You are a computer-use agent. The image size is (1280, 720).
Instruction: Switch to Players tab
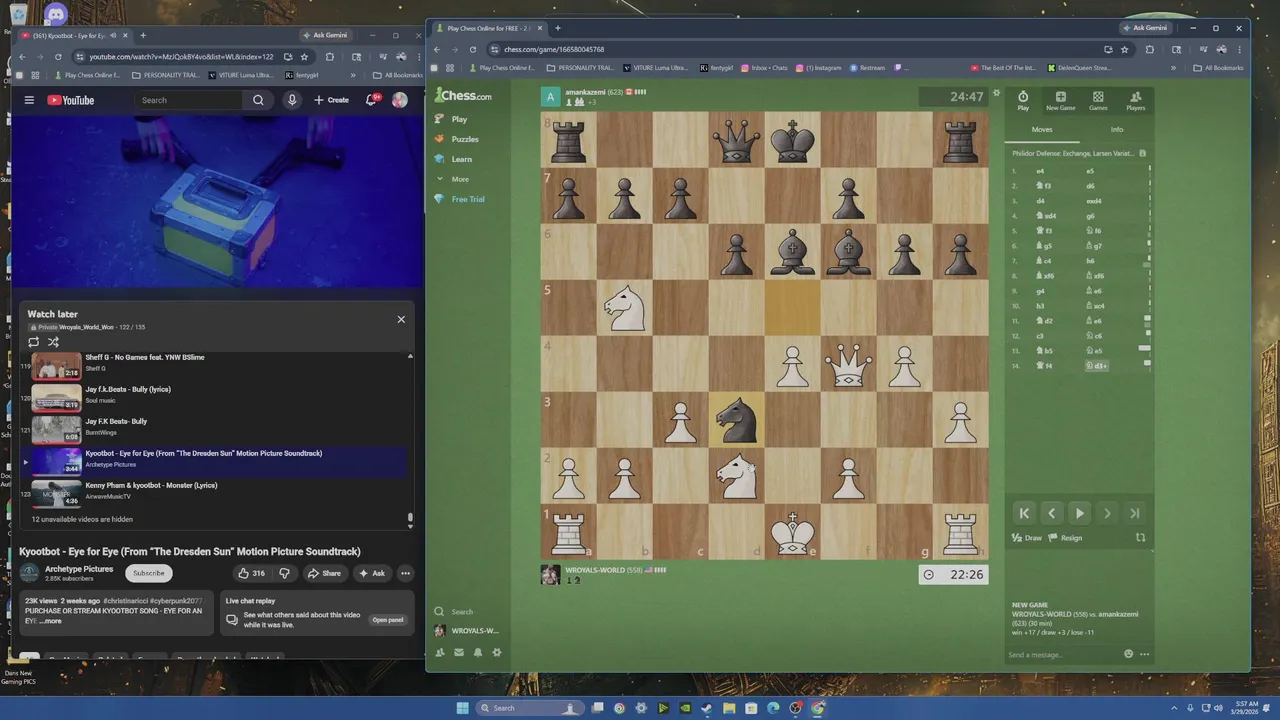point(1136,101)
